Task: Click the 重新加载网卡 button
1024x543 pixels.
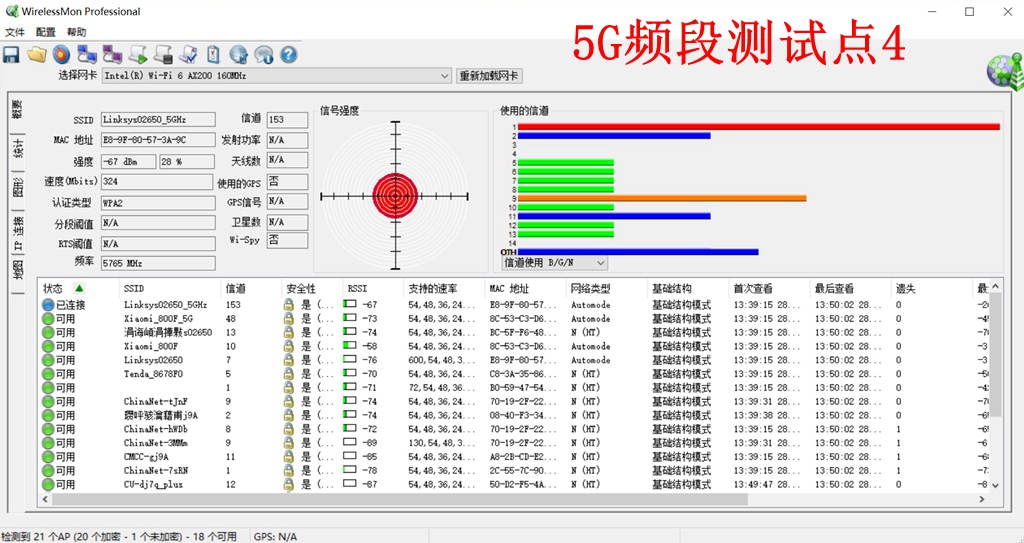Action: [489, 76]
